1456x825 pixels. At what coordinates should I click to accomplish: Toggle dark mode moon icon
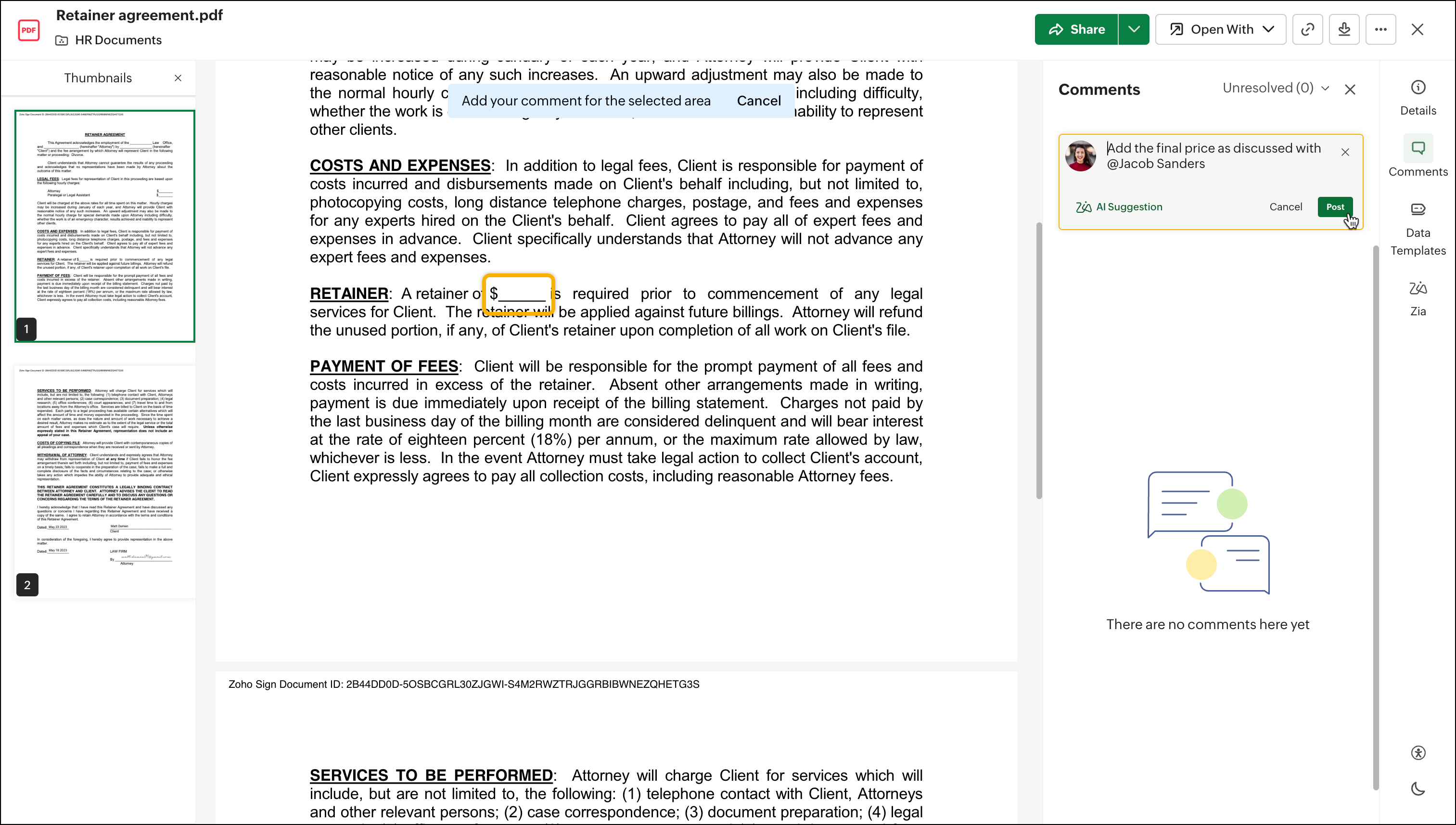coord(1418,789)
